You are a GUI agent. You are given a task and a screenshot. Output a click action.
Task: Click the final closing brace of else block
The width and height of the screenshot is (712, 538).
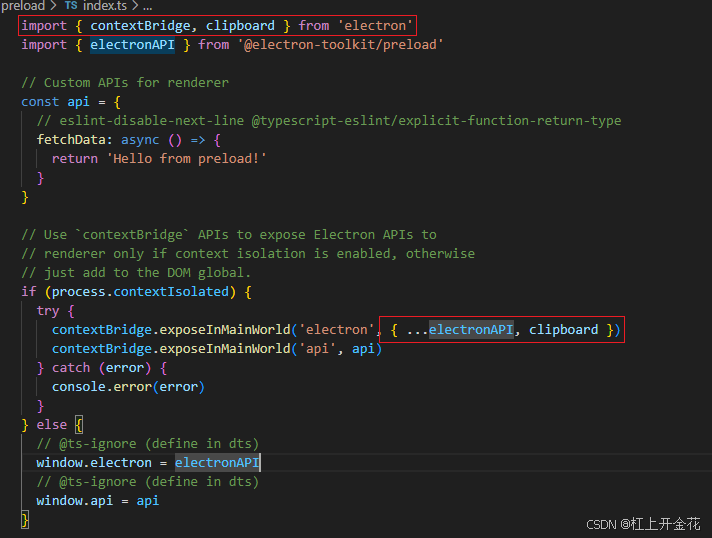(25, 520)
